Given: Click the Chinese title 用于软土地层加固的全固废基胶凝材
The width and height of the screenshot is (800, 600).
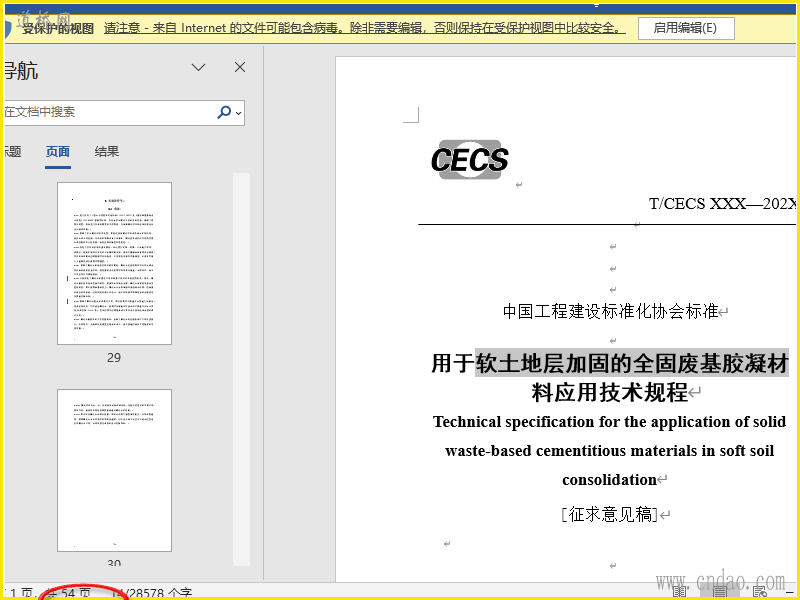Looking at the screenshot, I should 610,363.
